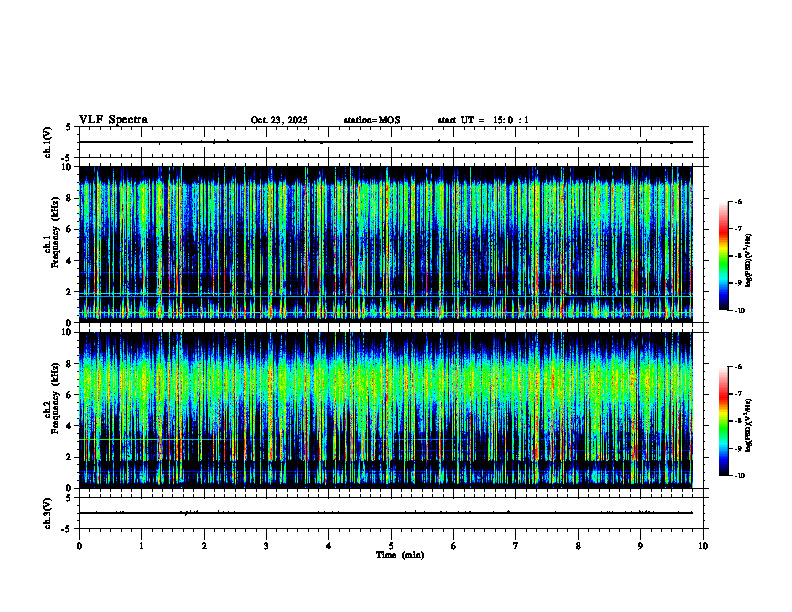This screenshot has width=792, height=612.
Task: Click time axis tick label "5"
Action: tap(391, 546)
